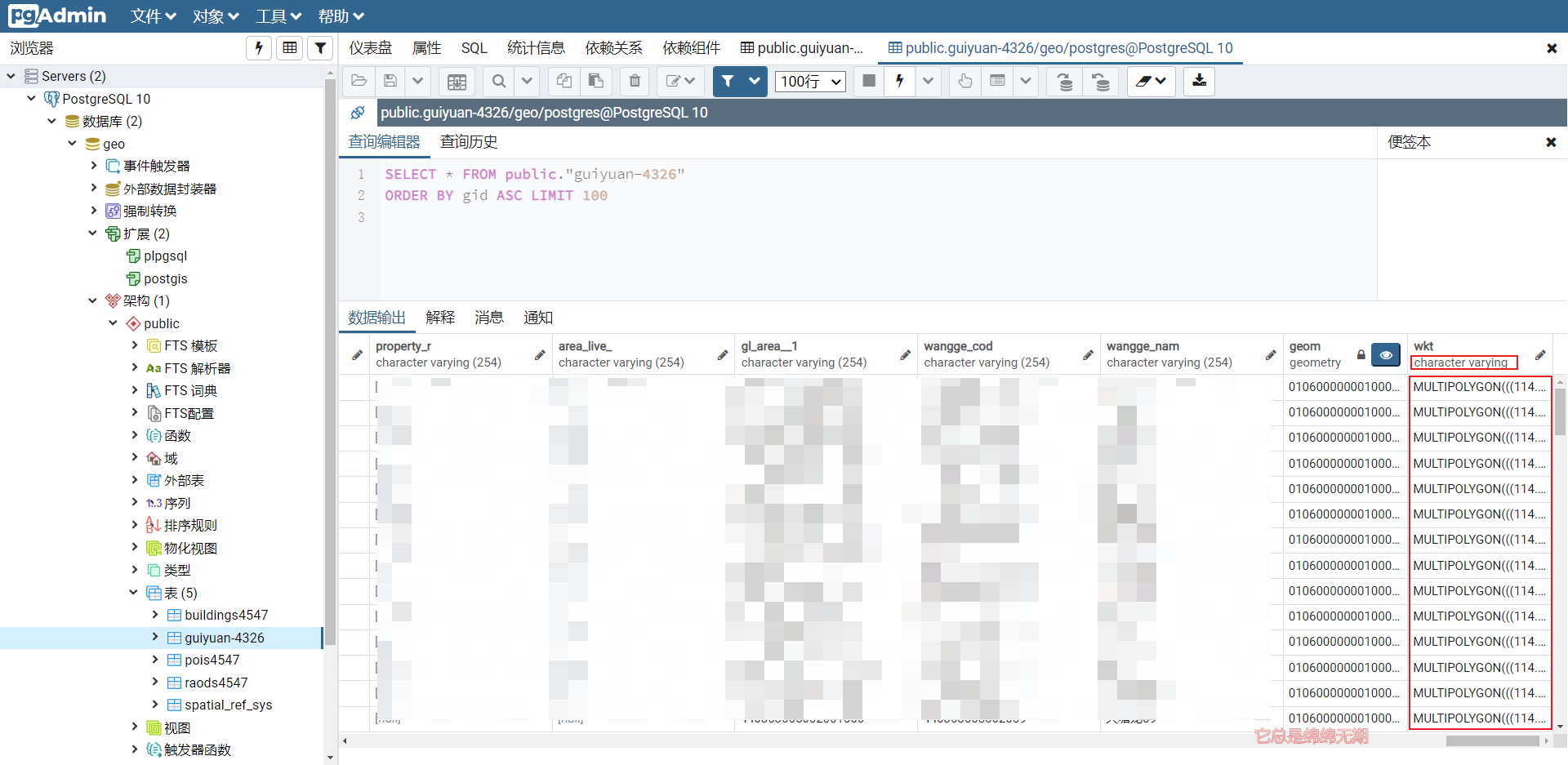Commit transaction database icon
Viewport: 1568px width, 765px height.
click(x=1065, y=81)
